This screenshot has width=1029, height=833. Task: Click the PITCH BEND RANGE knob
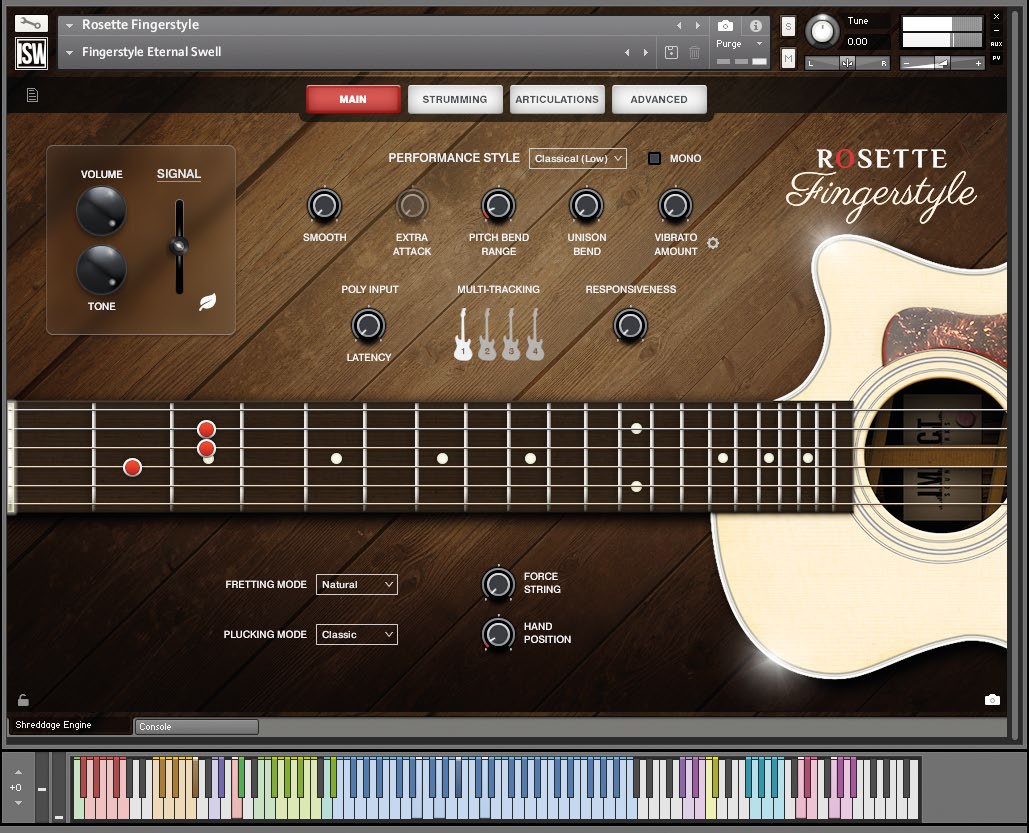(x=499, y=205)
